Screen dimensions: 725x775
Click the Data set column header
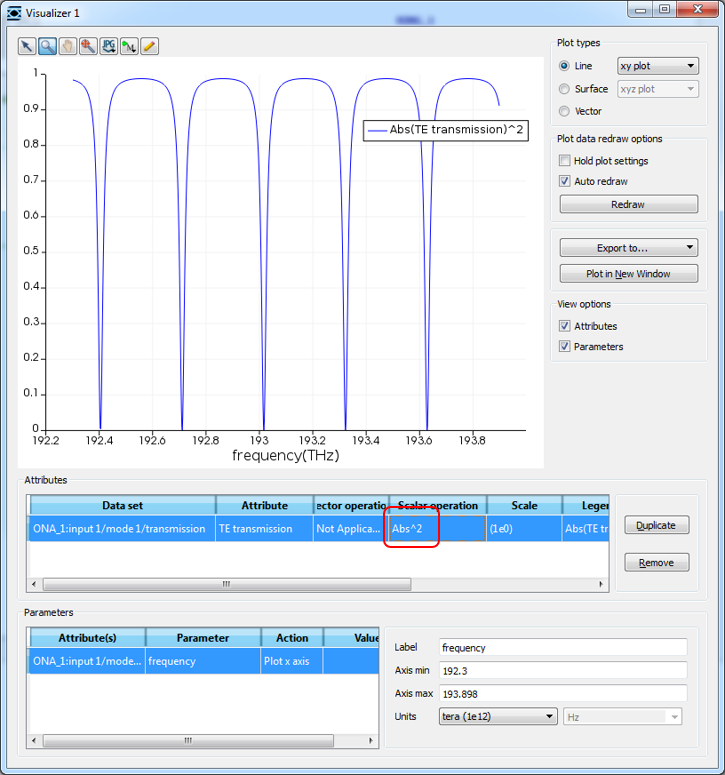click(123, 505)
